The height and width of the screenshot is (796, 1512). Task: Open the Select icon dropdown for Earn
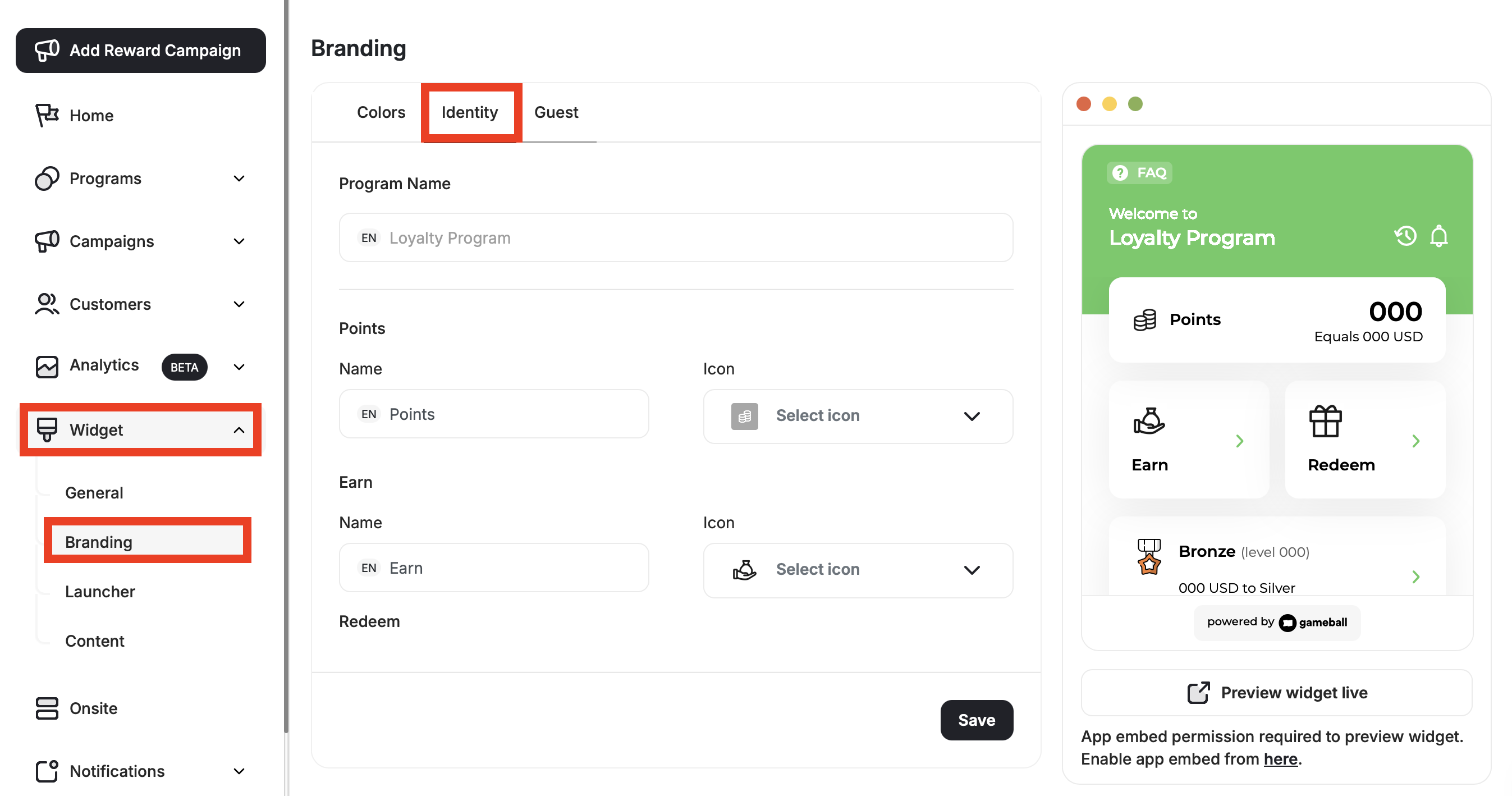click(858, 569)
